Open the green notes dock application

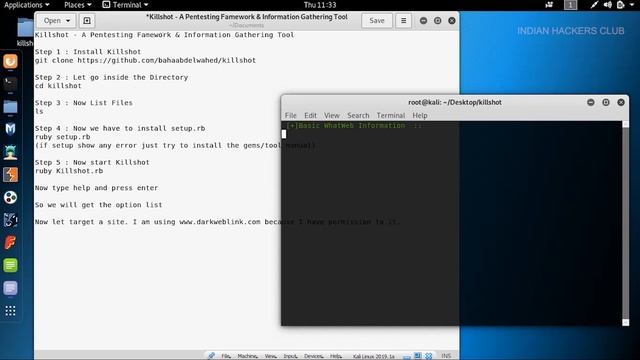click(10, 265)
